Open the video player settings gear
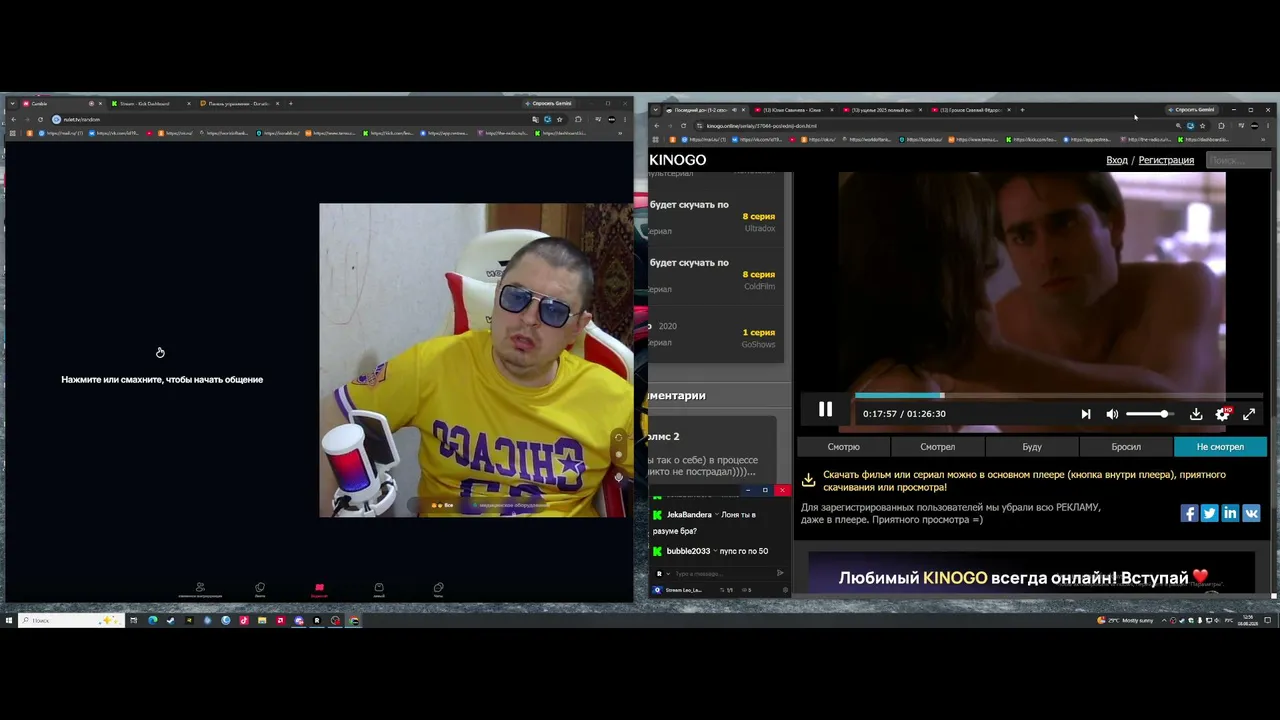1280x720 pixels. 1221,414
